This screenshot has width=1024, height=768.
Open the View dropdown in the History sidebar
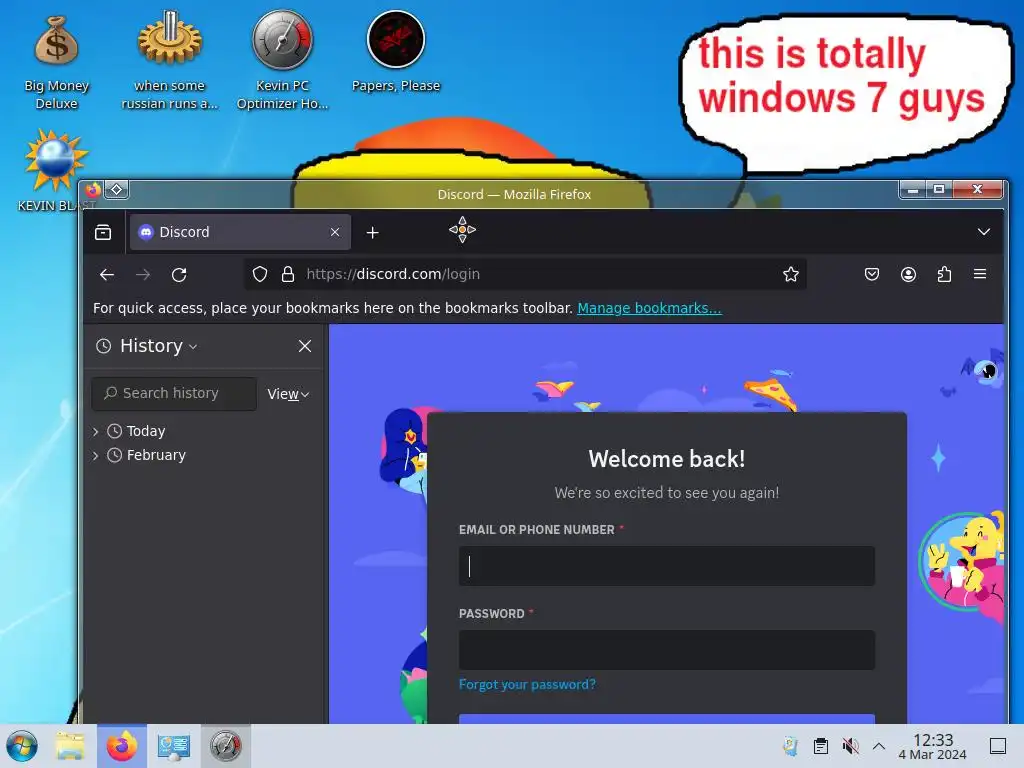tap(288, 394)
